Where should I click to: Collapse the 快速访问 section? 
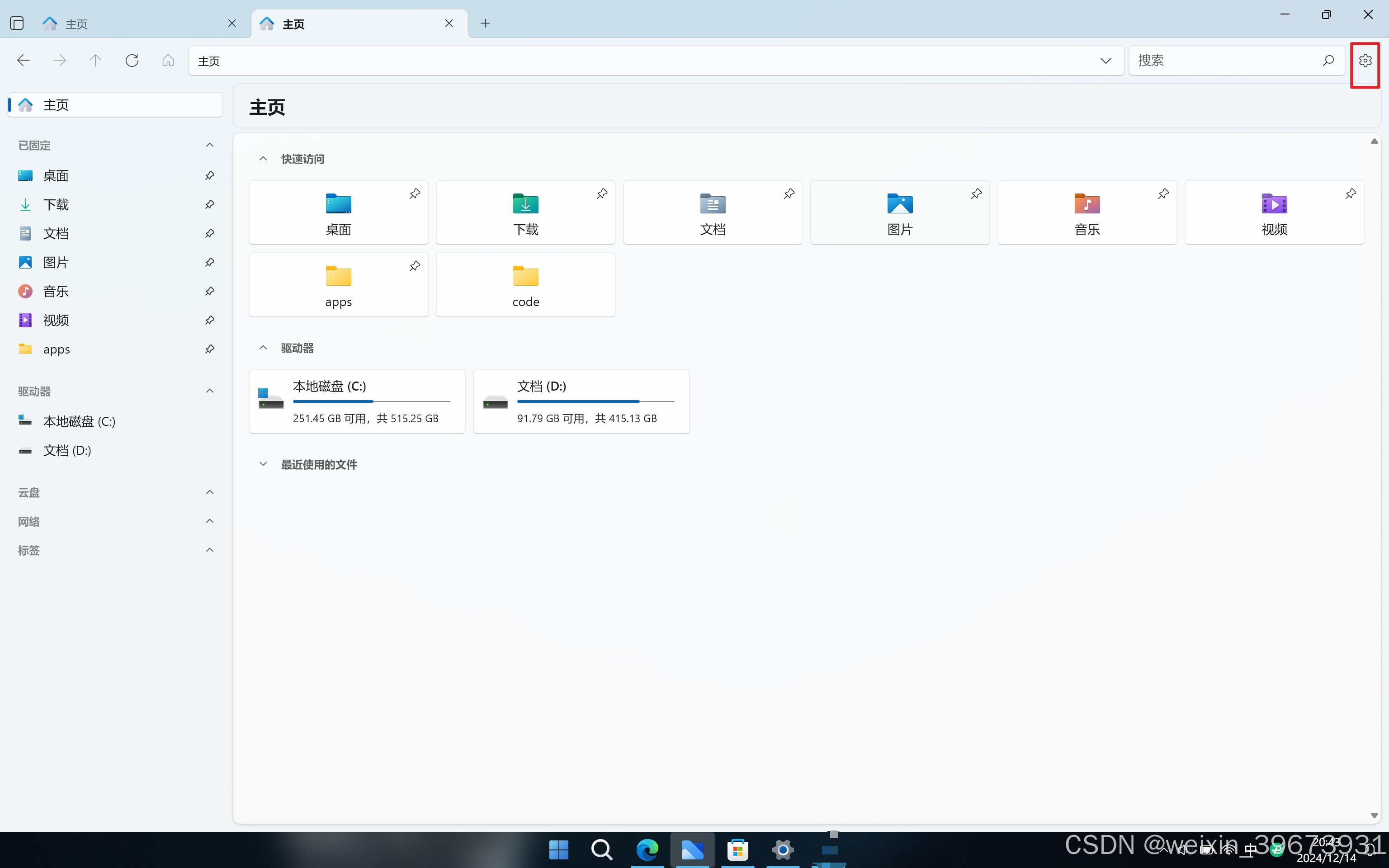[263, 159]
